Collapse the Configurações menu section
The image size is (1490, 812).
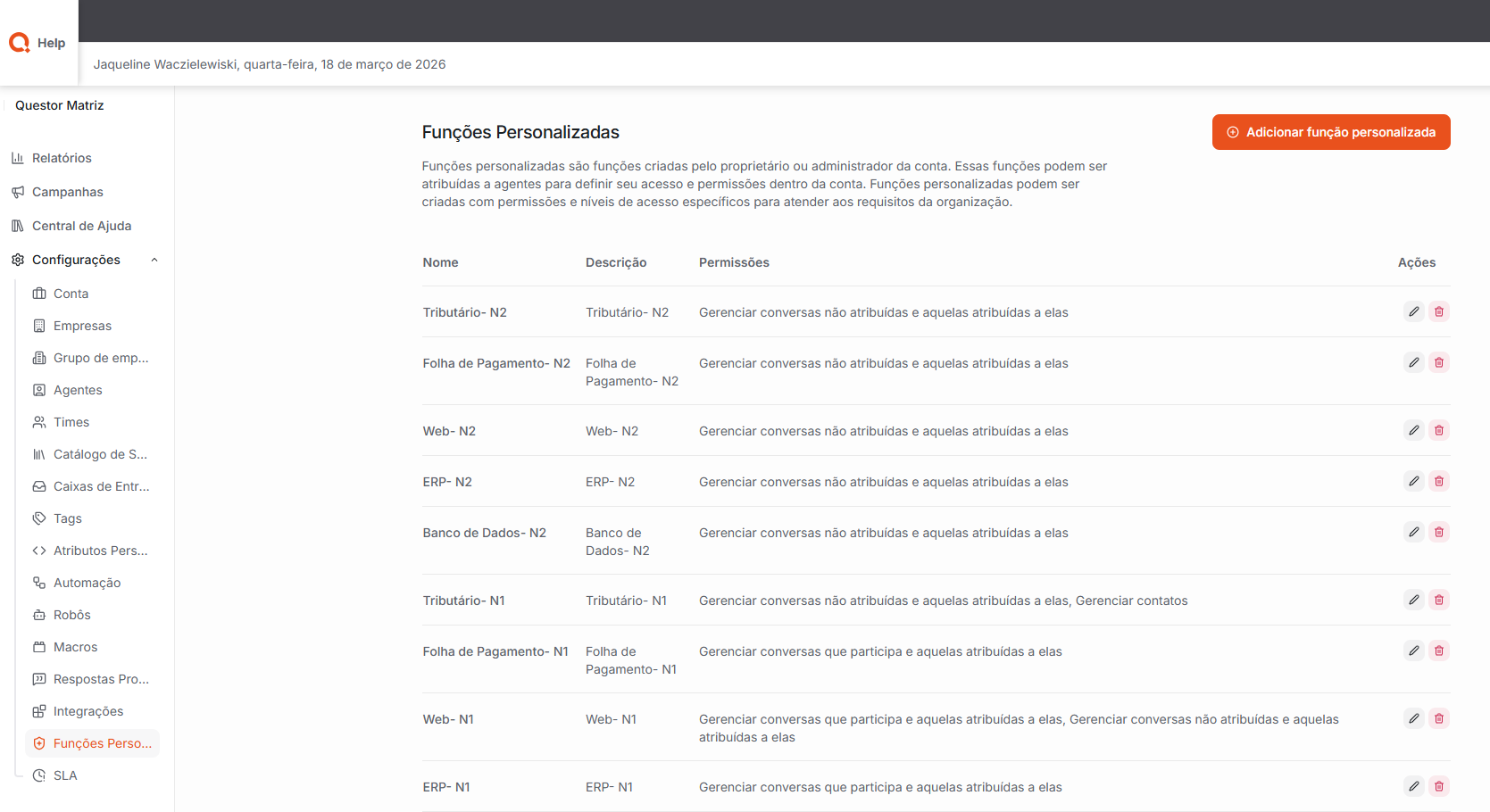click(154, 260)
